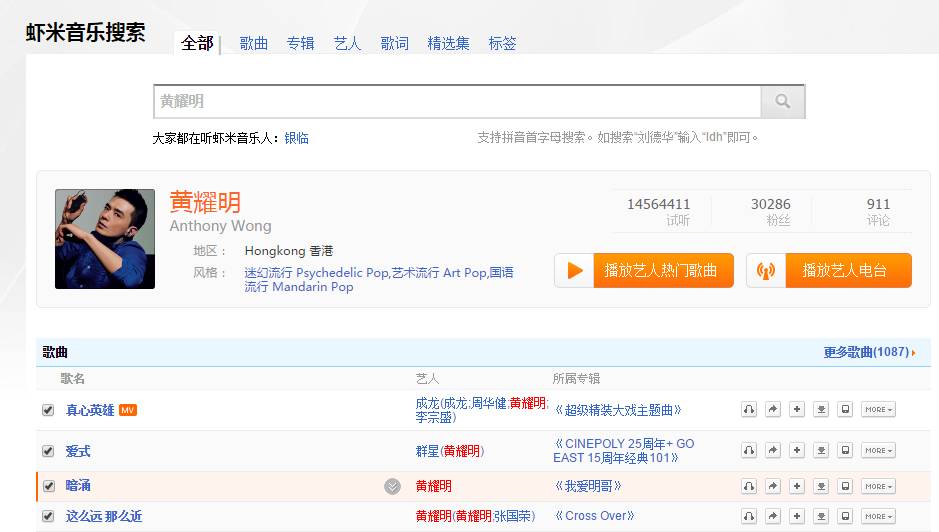Viewport: 939px width, 532px height.
Task: Open the album 《我爱明哥》
Action: click(x=588, y=486)
